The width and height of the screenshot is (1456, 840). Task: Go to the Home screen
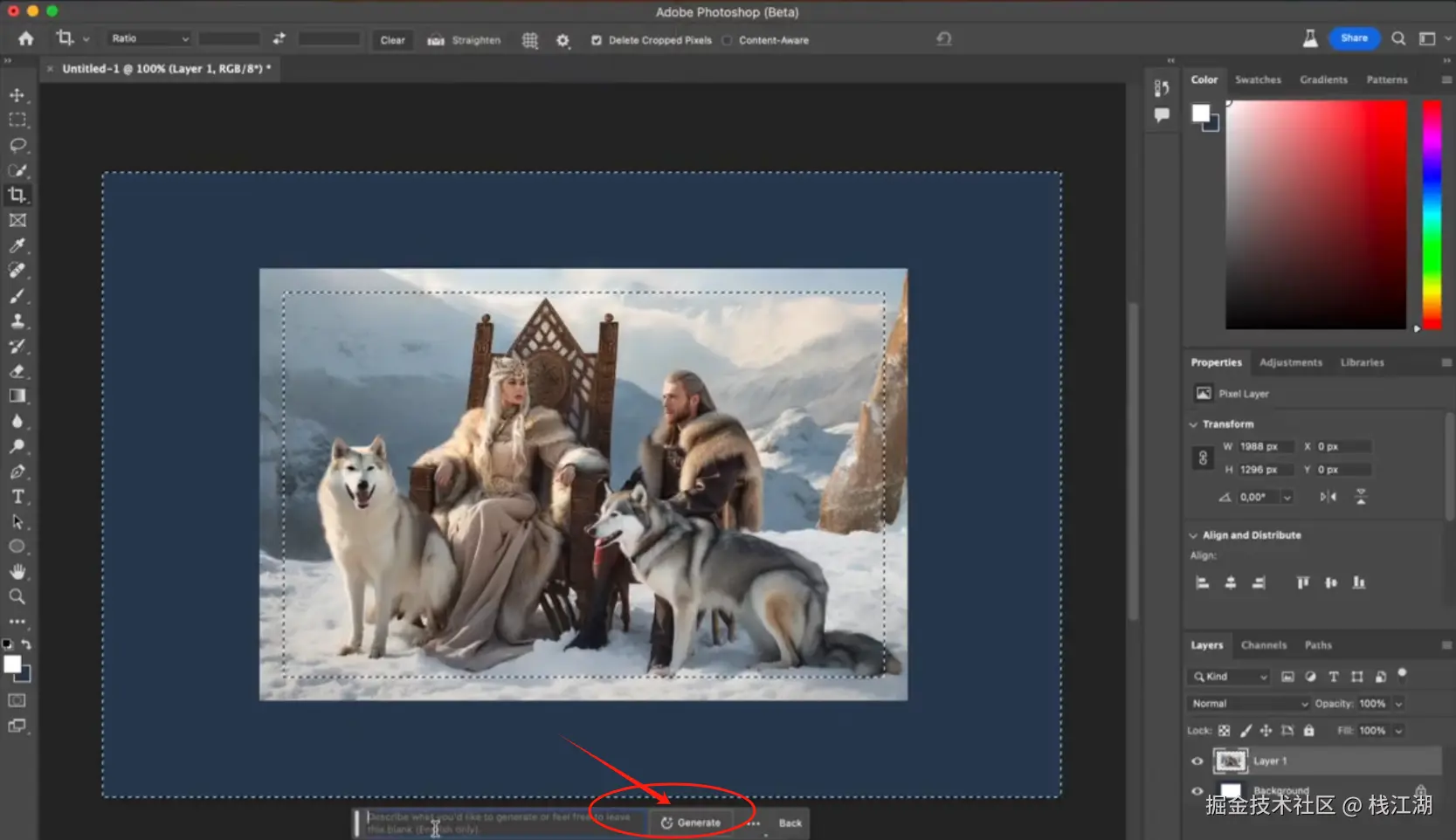click(x=26, y=38)
